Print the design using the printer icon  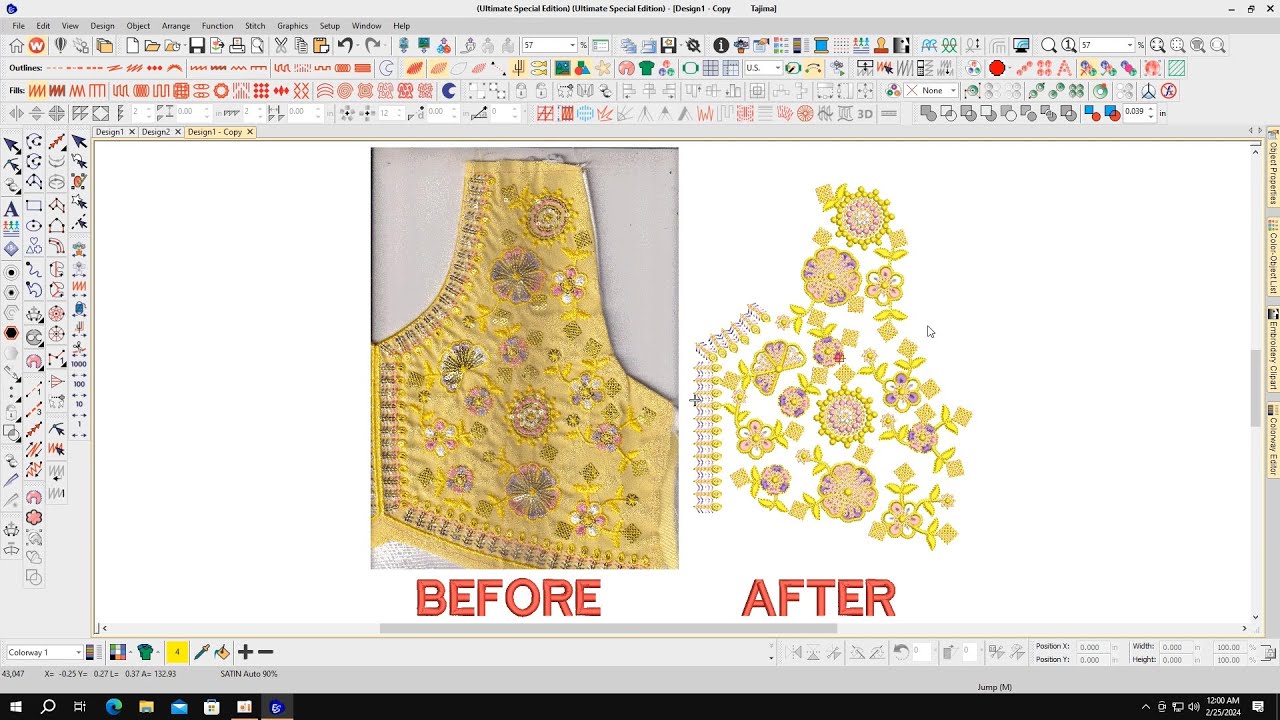(237, 45)
